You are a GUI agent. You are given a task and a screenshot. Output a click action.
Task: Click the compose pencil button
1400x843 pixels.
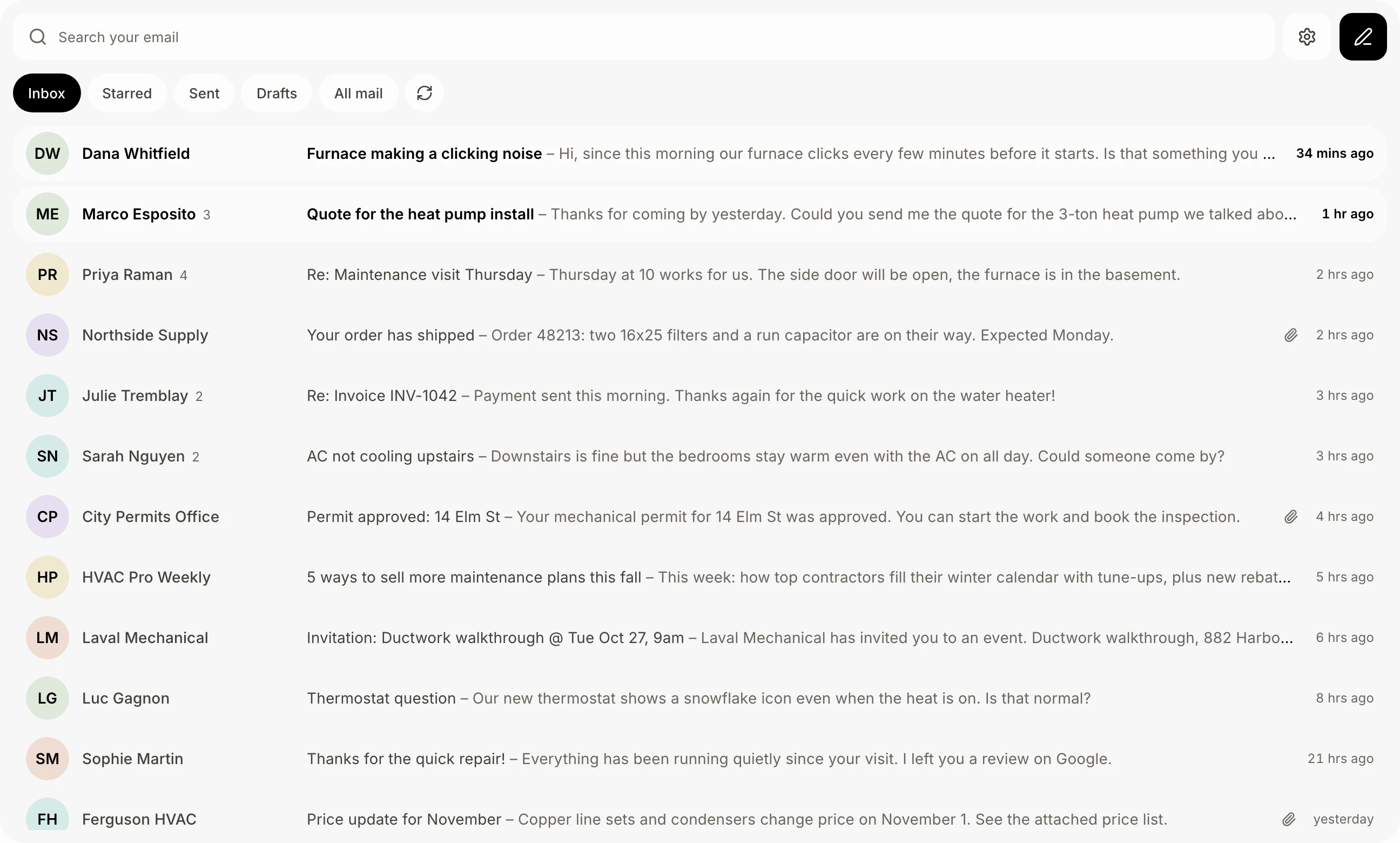1363,37
